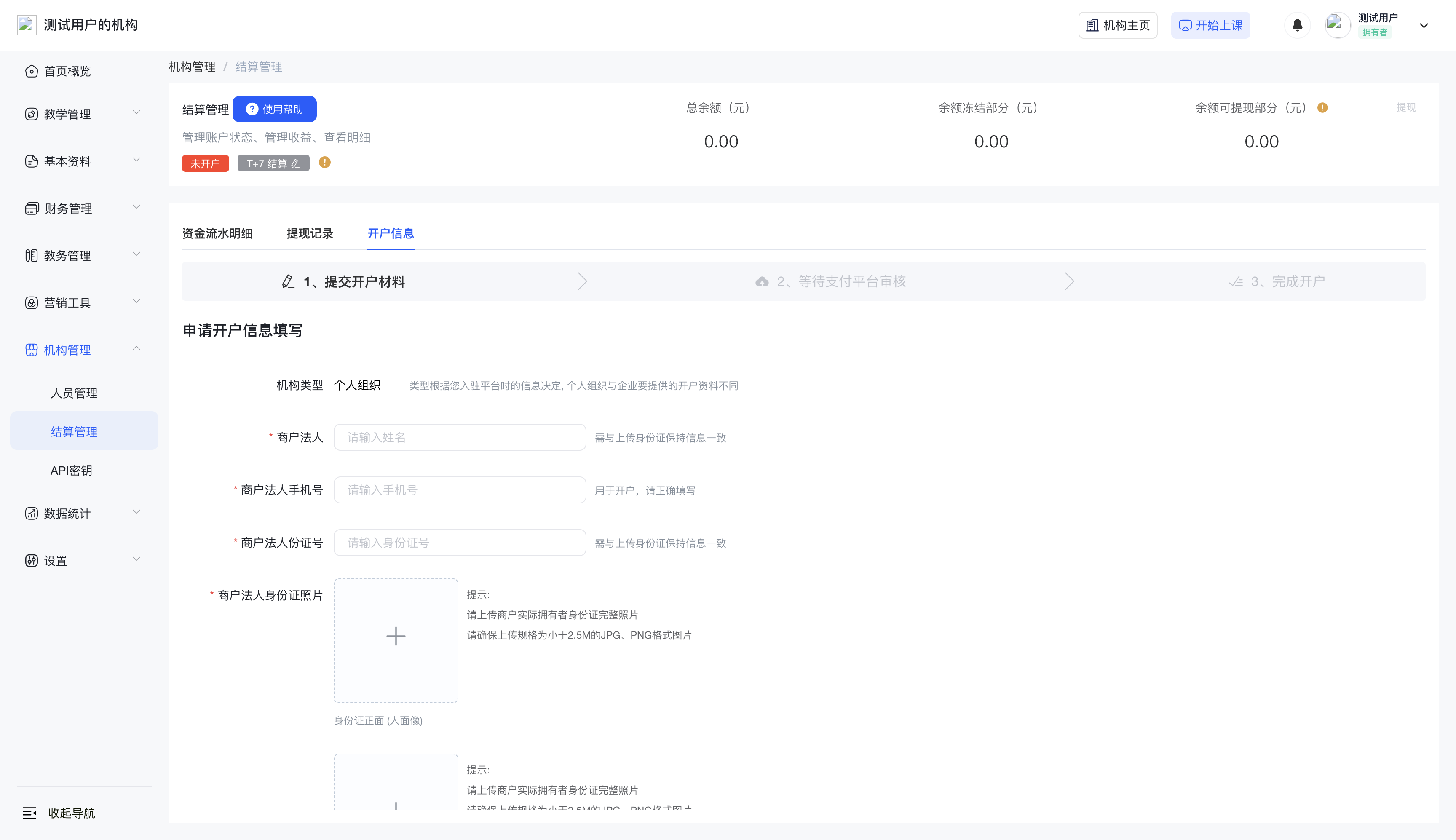Click the 使用帮助 button
The height and width of the screenshot is (840, 1456).
(x=275, y=109)
